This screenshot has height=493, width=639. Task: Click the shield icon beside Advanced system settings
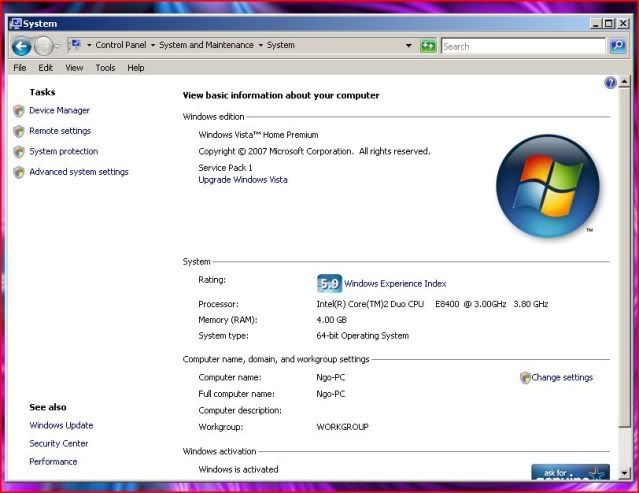coord(19,172)
